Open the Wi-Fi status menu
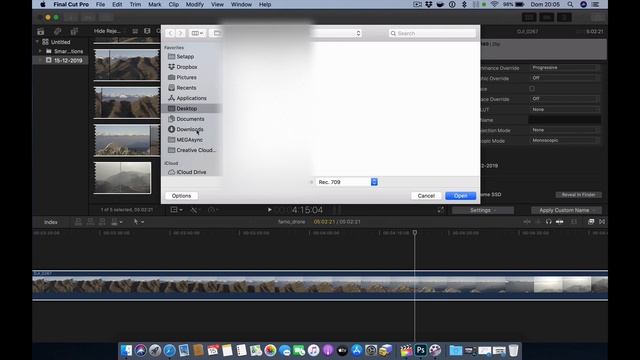Image resolution: width=640 pixels, height=360 pixels. (494, 4)
